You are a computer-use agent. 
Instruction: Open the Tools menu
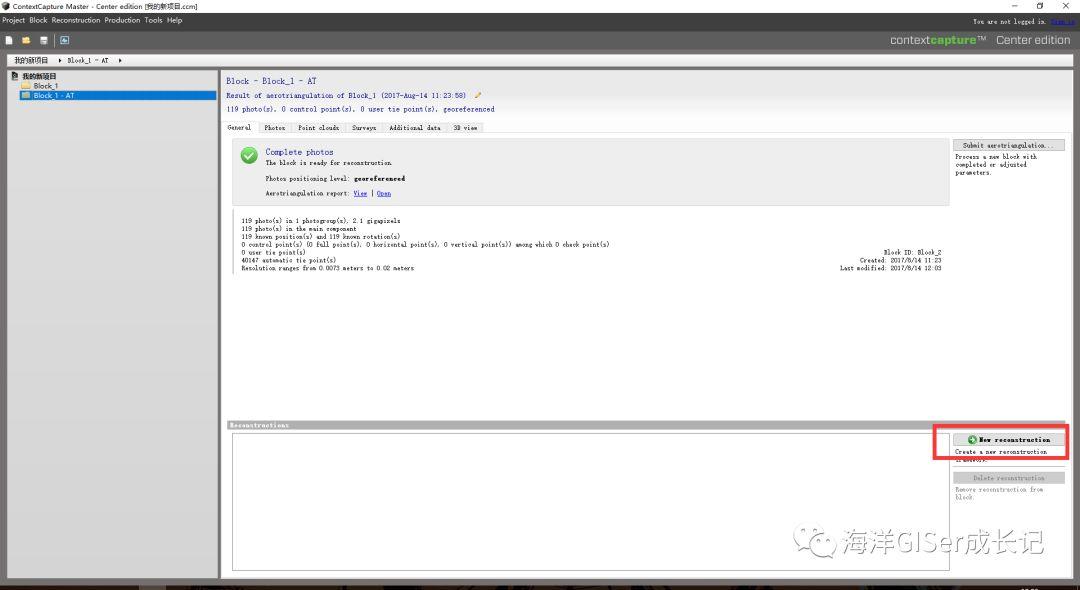154,20
